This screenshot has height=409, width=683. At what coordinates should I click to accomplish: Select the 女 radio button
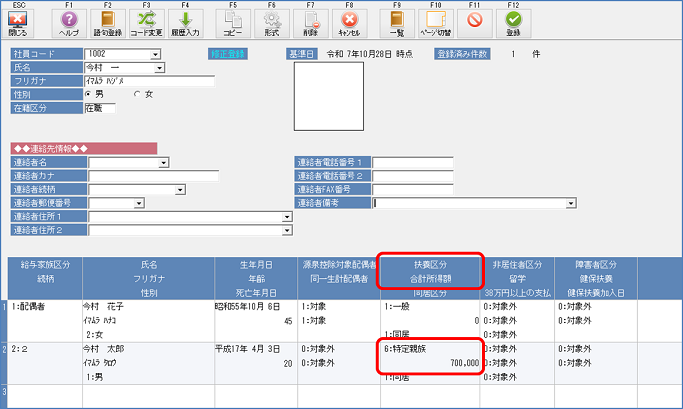(x=138, y=94)
